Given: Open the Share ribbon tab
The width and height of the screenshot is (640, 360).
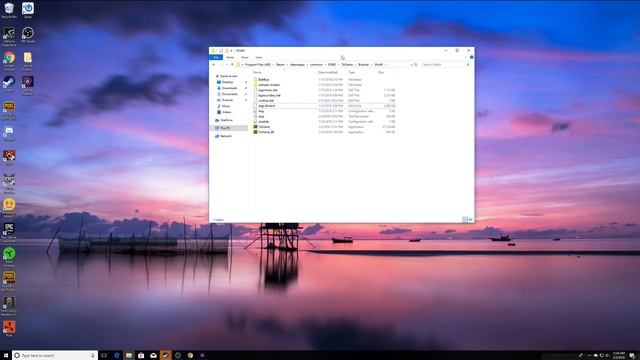Looking at the screenshot, I should click(244, 58).
